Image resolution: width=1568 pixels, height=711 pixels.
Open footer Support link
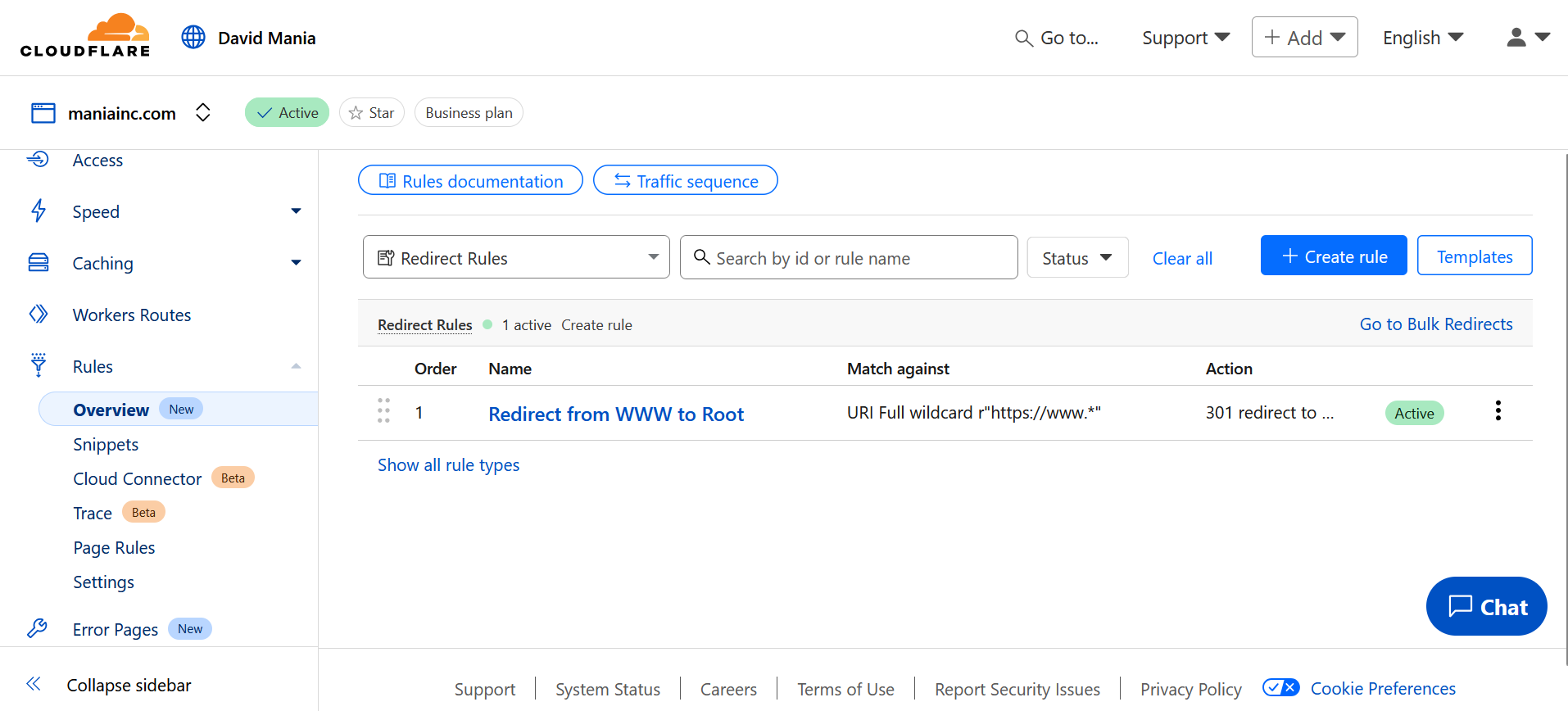485,690
